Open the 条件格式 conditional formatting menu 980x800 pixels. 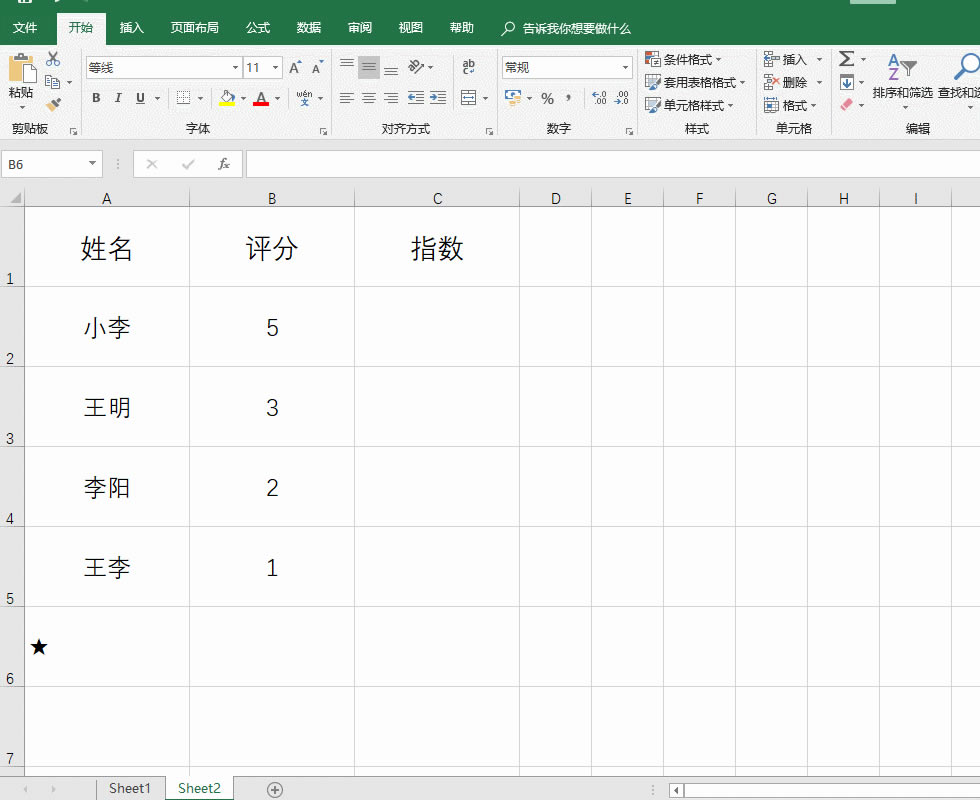coord(683,59)
